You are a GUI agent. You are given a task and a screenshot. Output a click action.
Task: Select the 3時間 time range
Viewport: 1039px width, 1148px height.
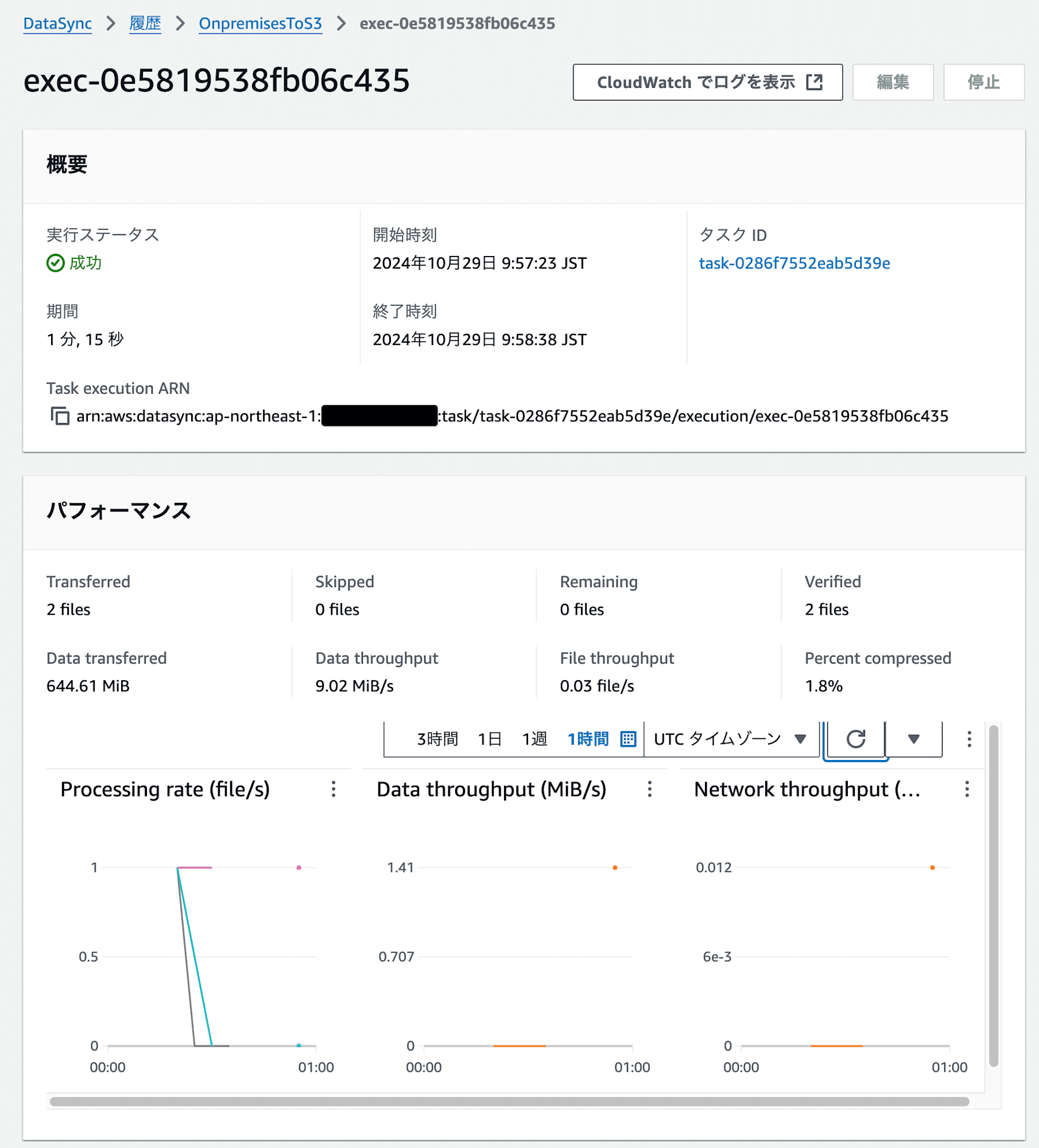[x=437, y=739]
